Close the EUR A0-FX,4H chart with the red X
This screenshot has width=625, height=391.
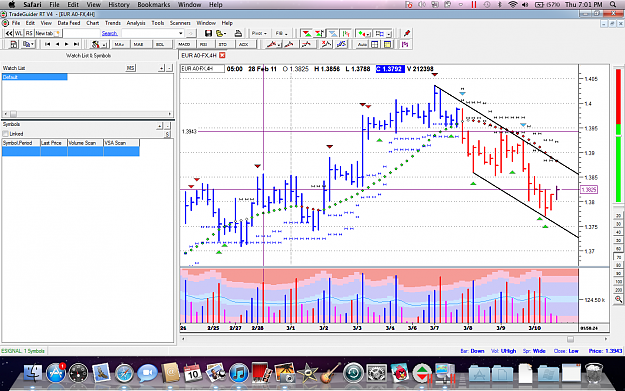tap(222, 55)
